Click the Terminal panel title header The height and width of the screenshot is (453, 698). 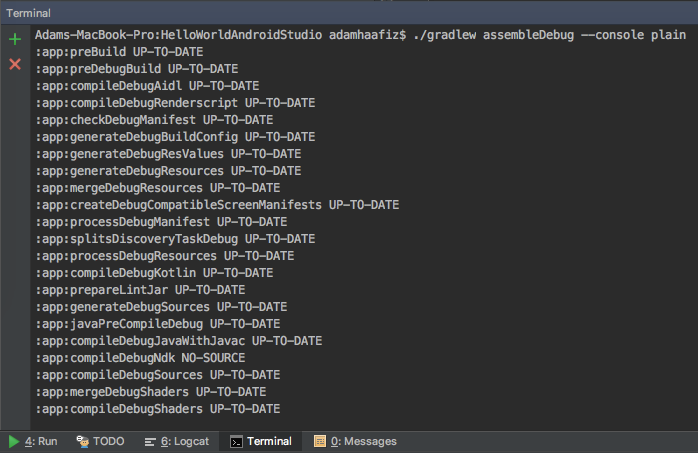[28, 13]
